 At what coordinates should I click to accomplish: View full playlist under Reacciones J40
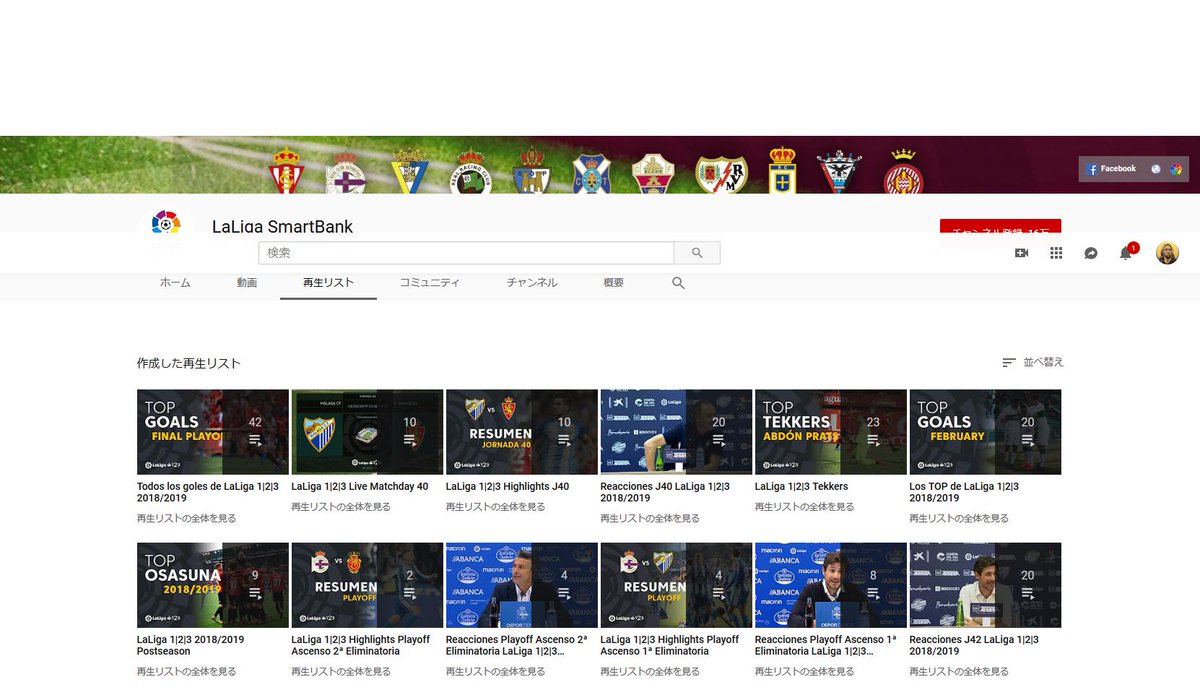click(x=650, y=518)
